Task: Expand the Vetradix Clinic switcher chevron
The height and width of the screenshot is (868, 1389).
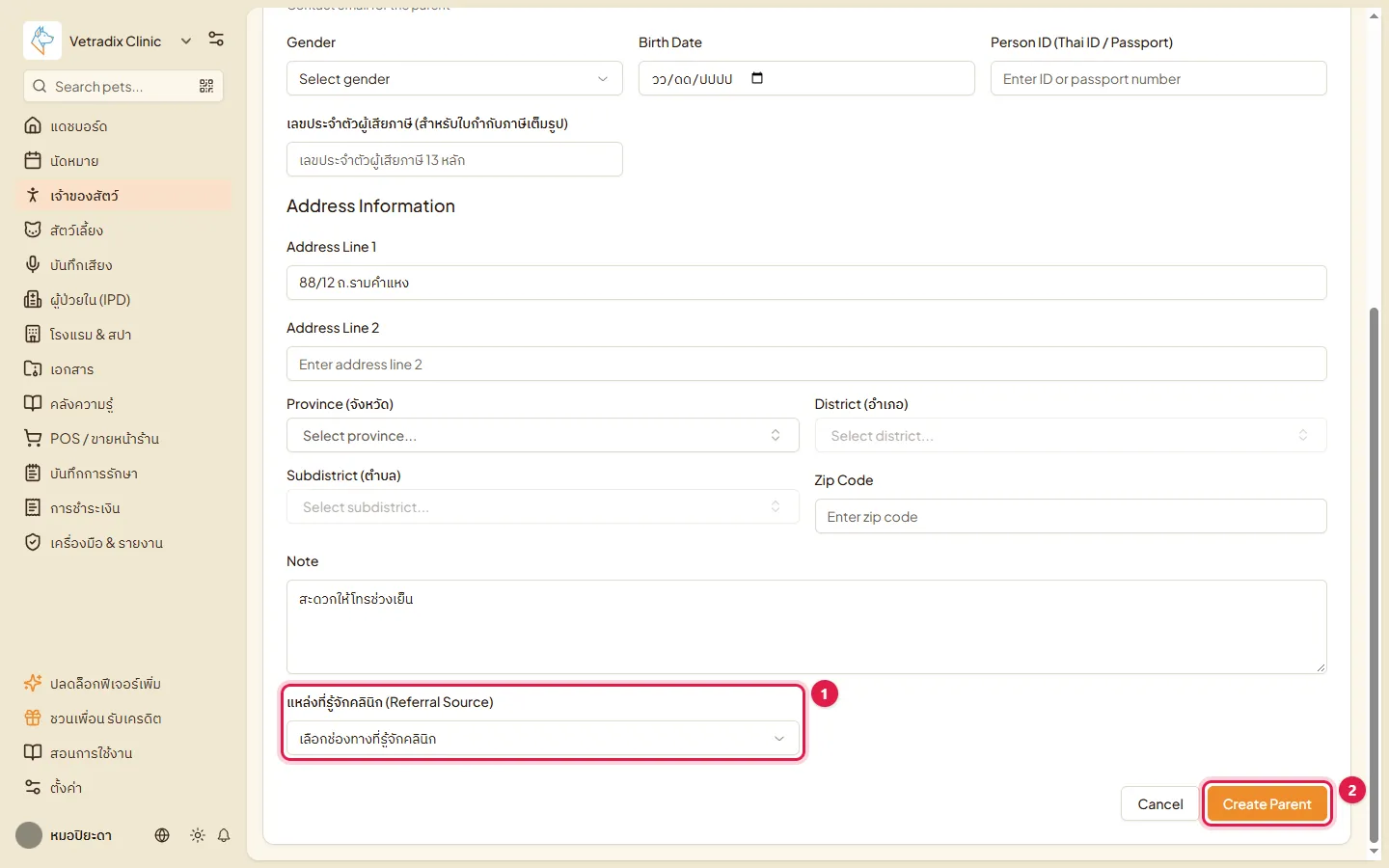Action: point(186,41)
